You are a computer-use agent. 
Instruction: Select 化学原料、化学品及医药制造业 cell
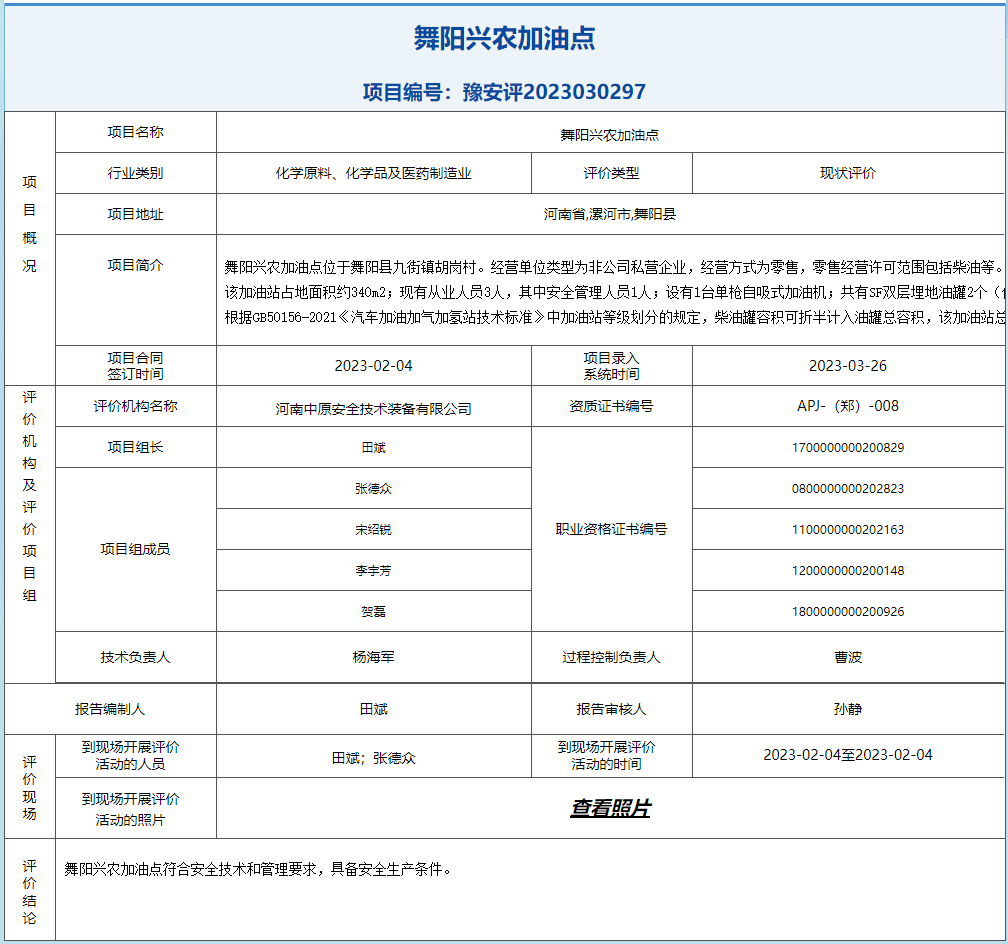click(374, 173)
